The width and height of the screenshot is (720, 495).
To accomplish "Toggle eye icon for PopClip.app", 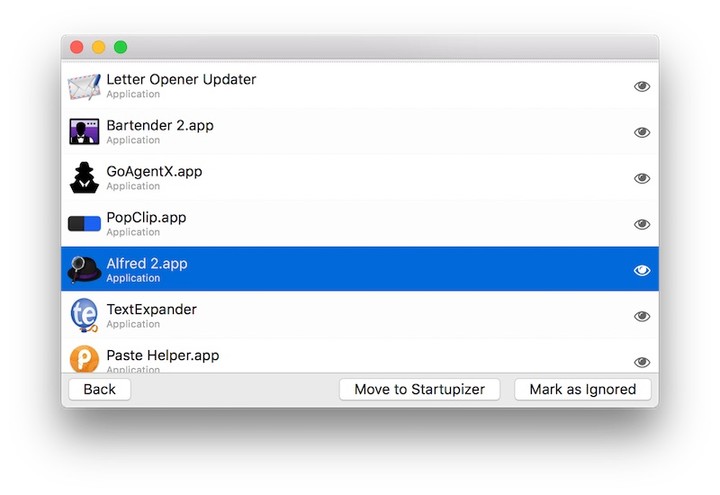I will tap(642, 224).
